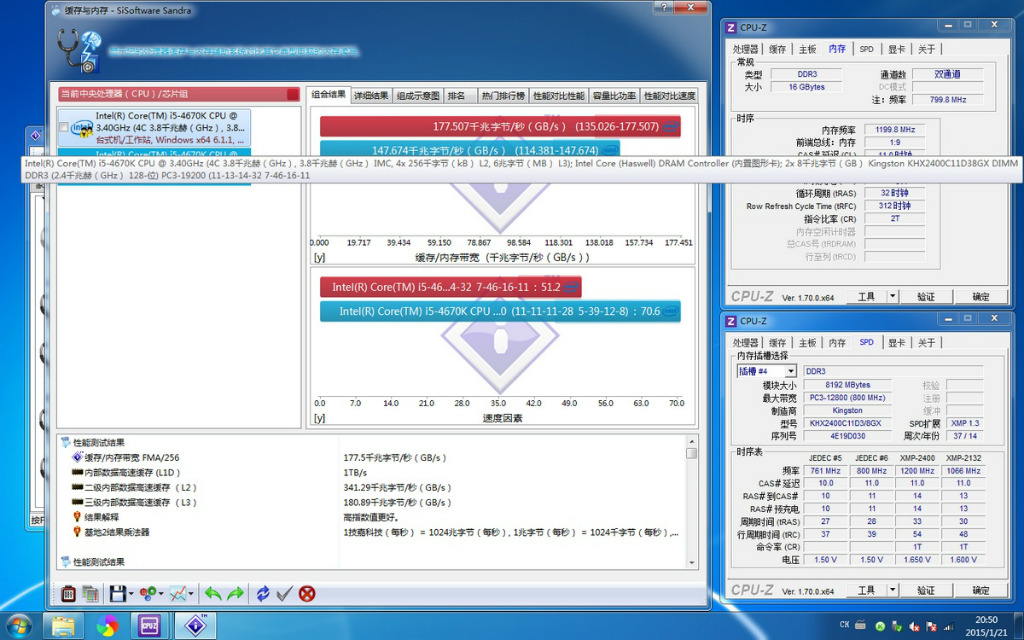Click the green back arrow icon

tap(213, 593)
